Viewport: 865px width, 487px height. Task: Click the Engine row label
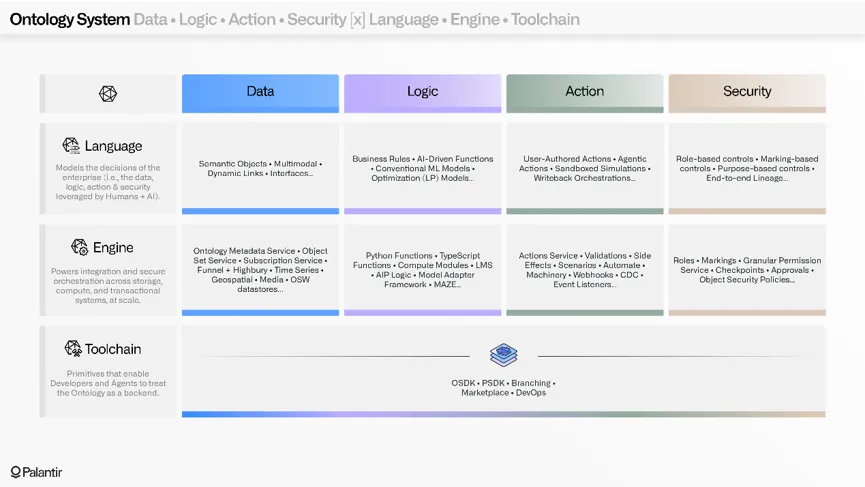coord(113,248)
